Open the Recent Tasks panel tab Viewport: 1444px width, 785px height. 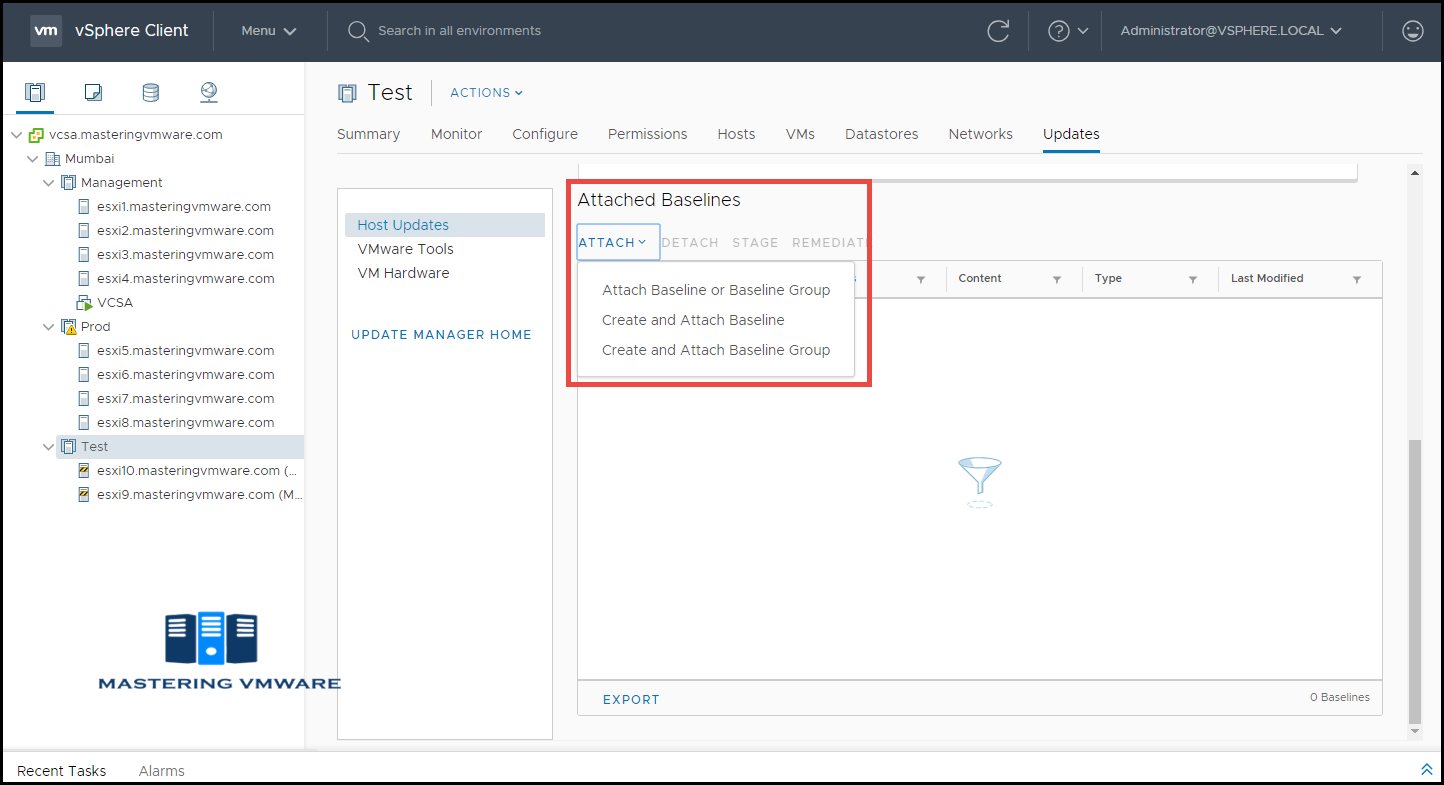(x=61, y=771)
